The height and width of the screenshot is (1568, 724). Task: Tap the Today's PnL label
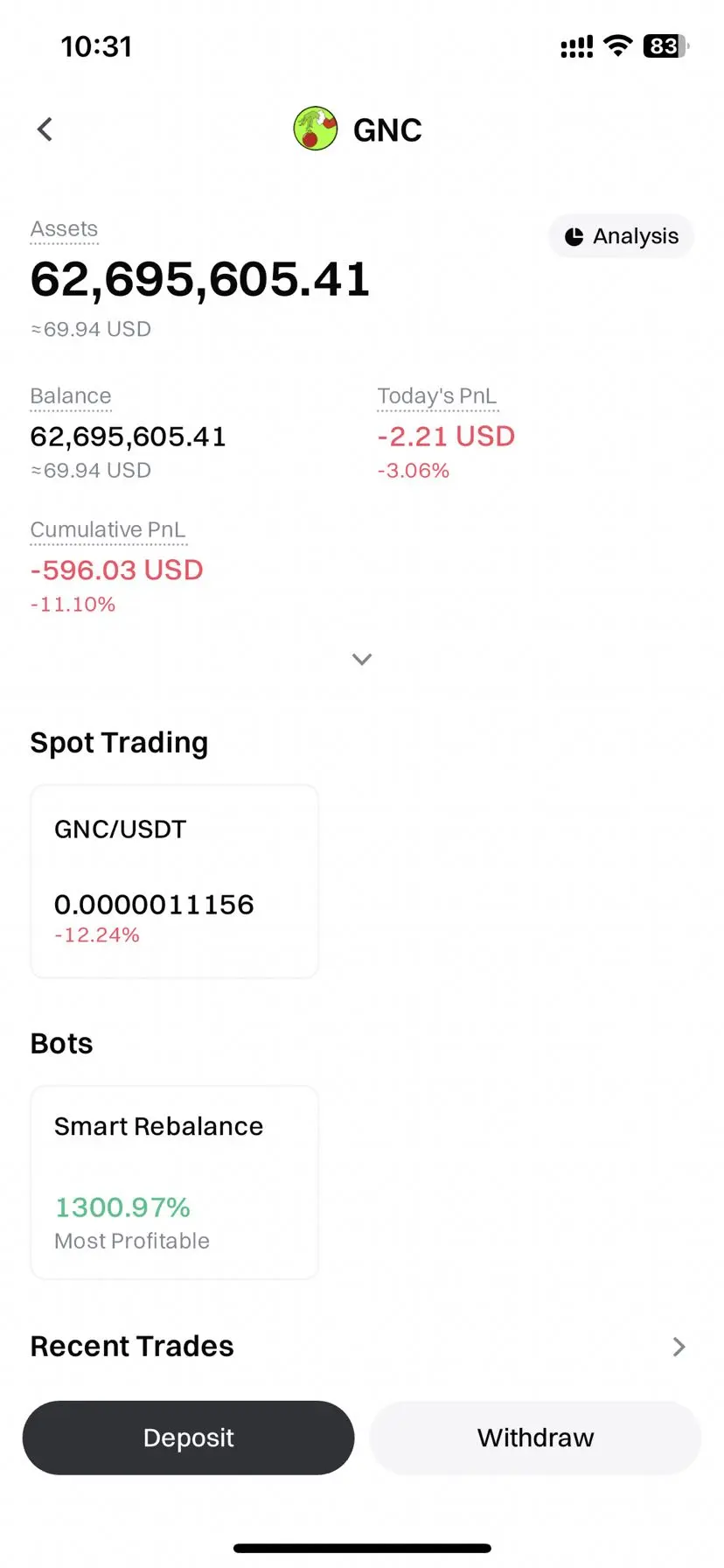[x=437, y=396]
